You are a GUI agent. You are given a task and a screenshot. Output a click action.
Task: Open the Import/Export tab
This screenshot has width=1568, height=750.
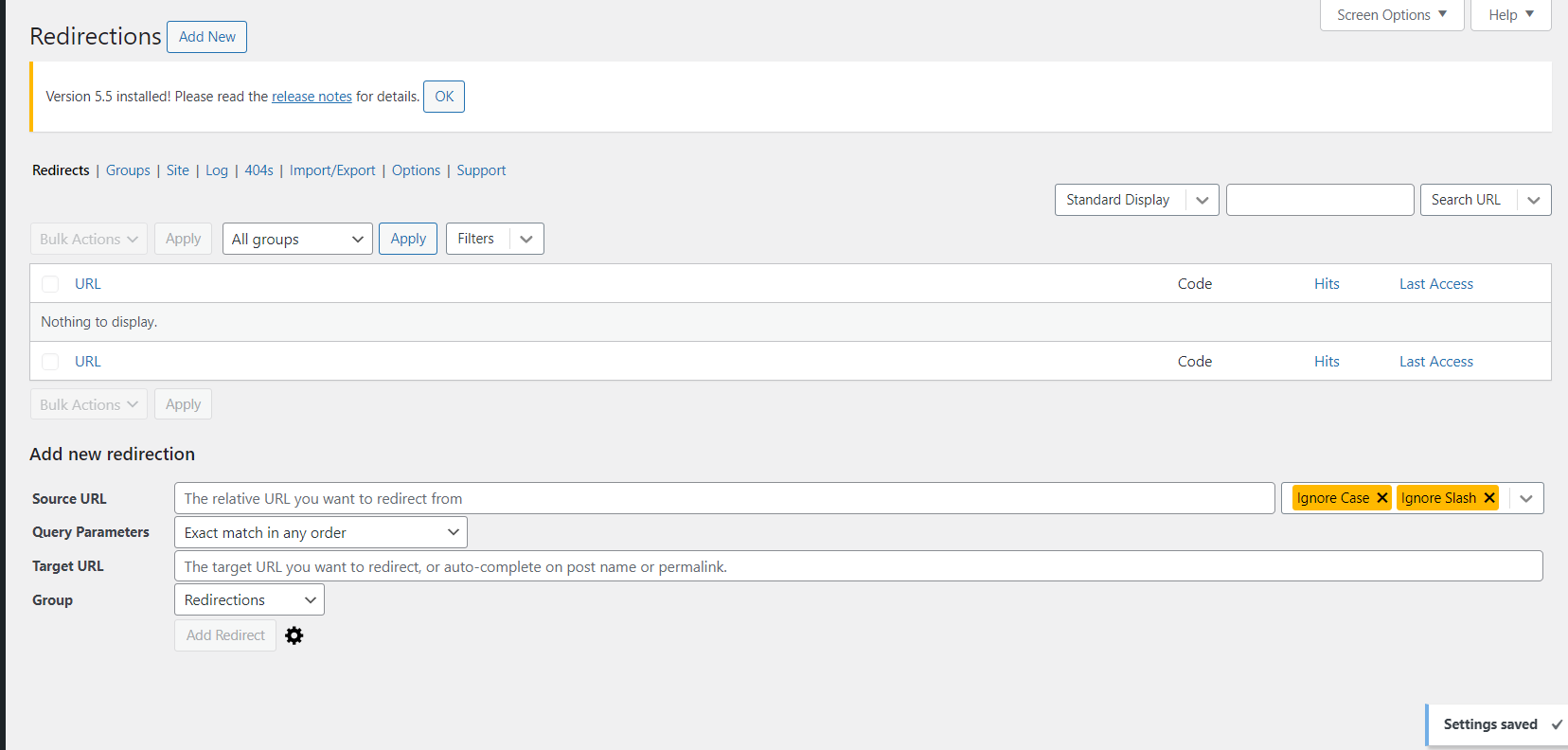tap(332, 170)
